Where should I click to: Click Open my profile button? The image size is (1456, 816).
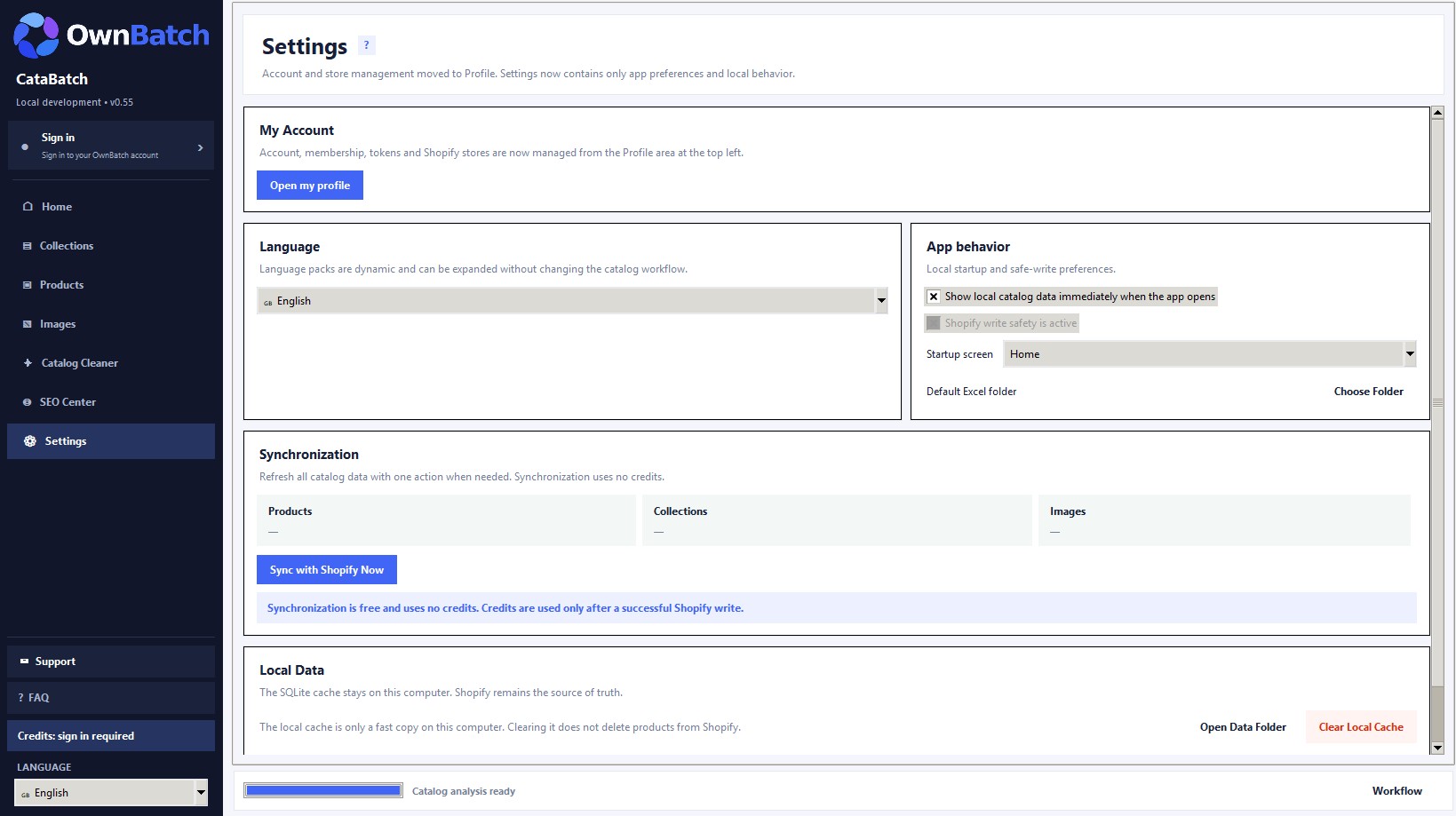point(310,186)
